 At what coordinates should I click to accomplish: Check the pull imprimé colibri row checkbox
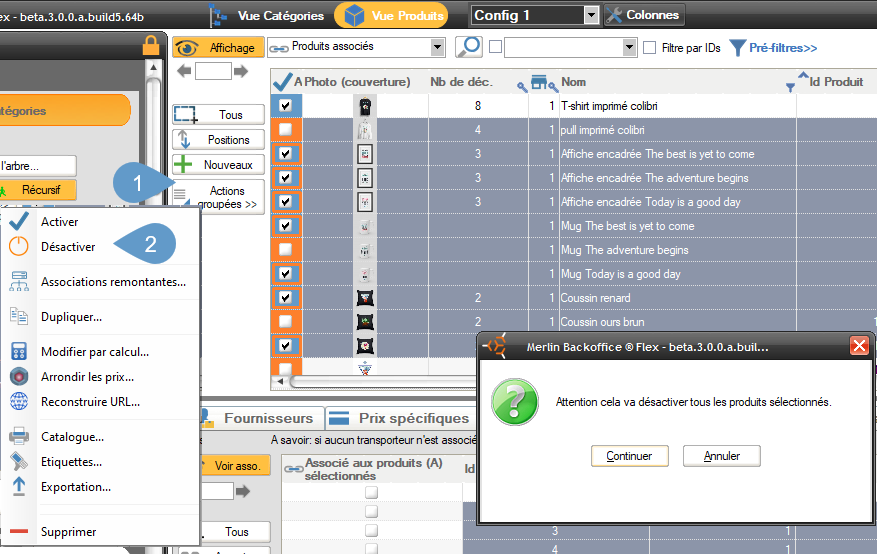click(x=285, y=130)
